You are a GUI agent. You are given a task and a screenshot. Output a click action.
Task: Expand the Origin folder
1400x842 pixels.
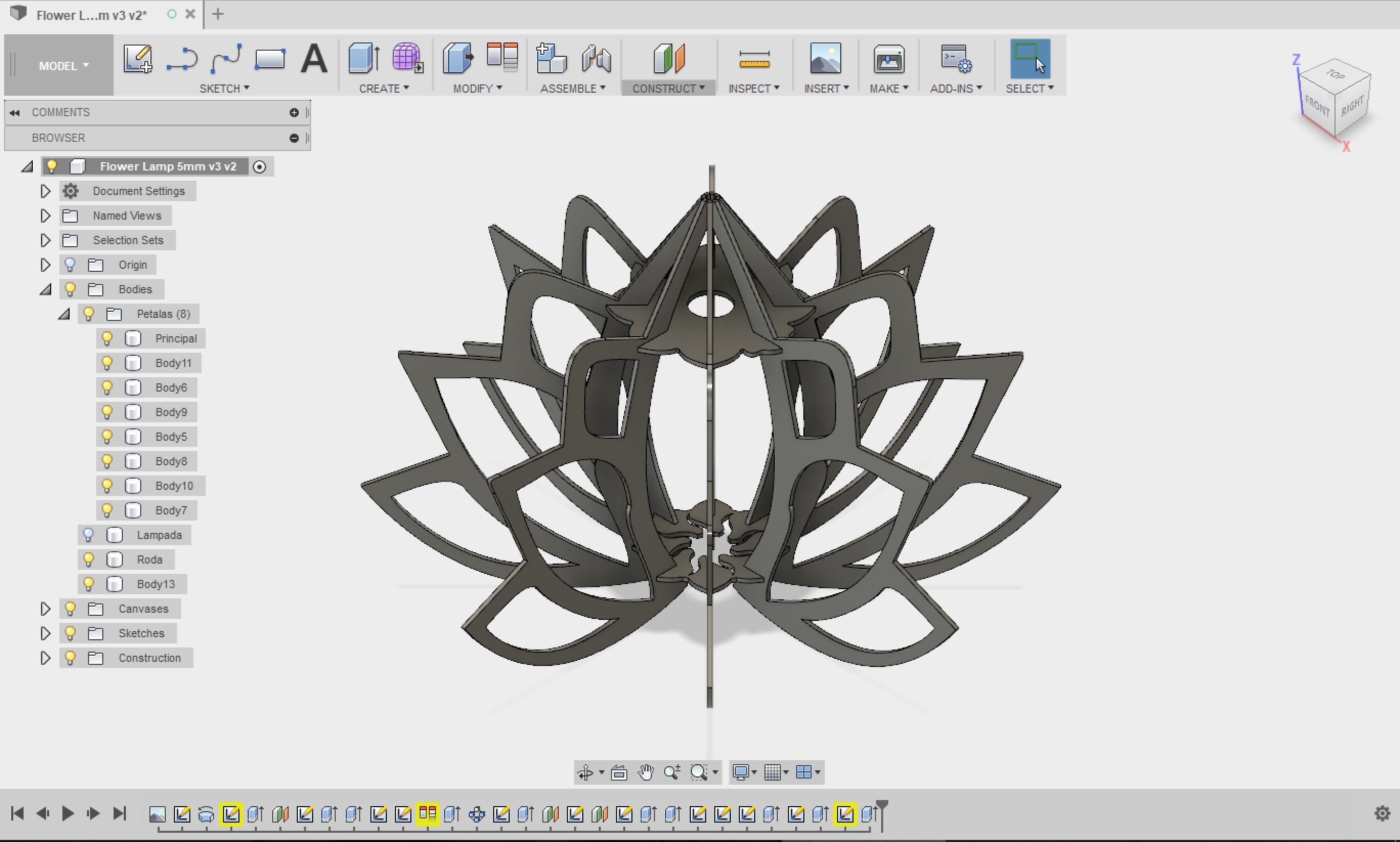click(x=46, y=265)
